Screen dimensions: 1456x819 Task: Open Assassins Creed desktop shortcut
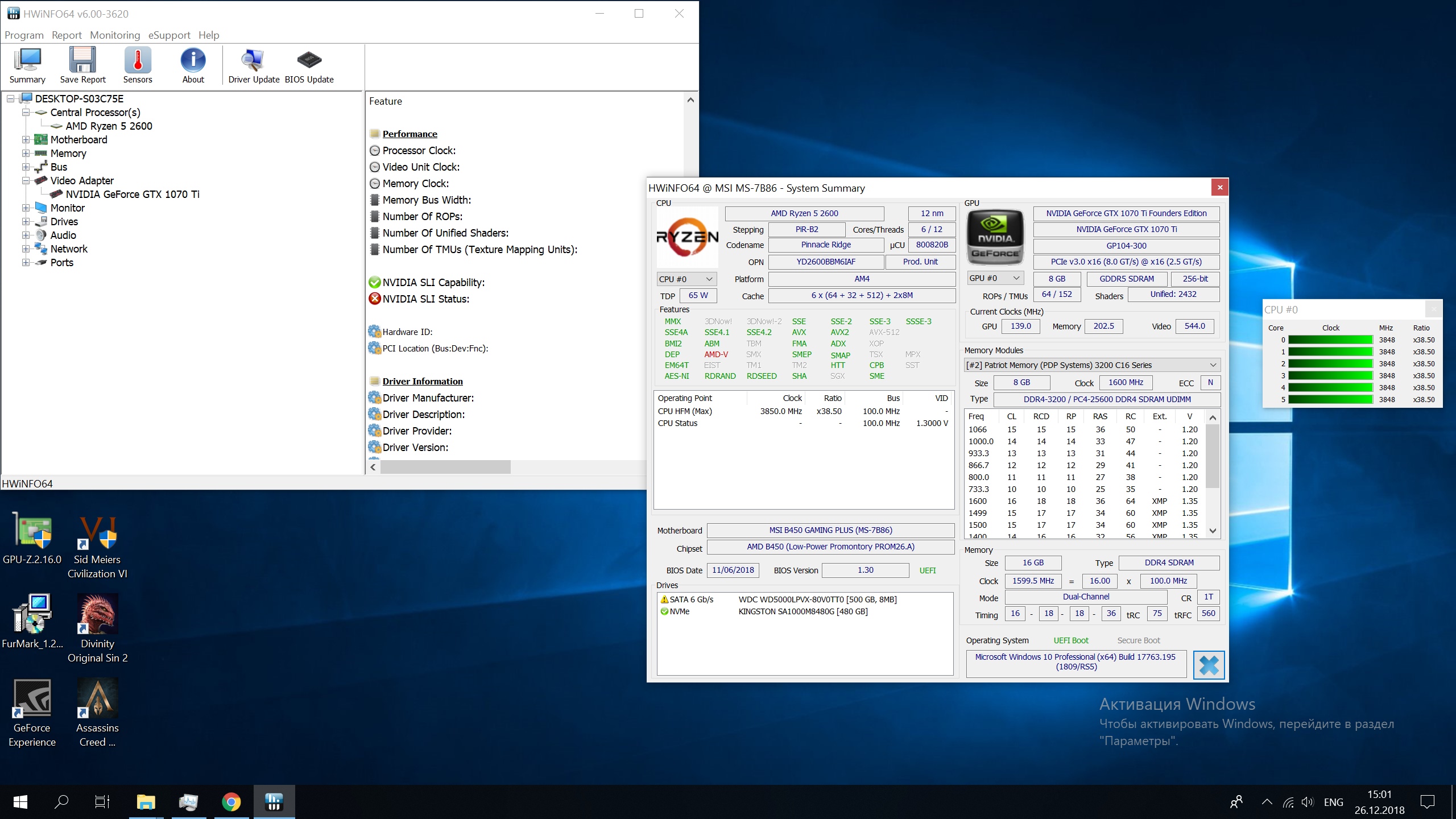[97, 713]
